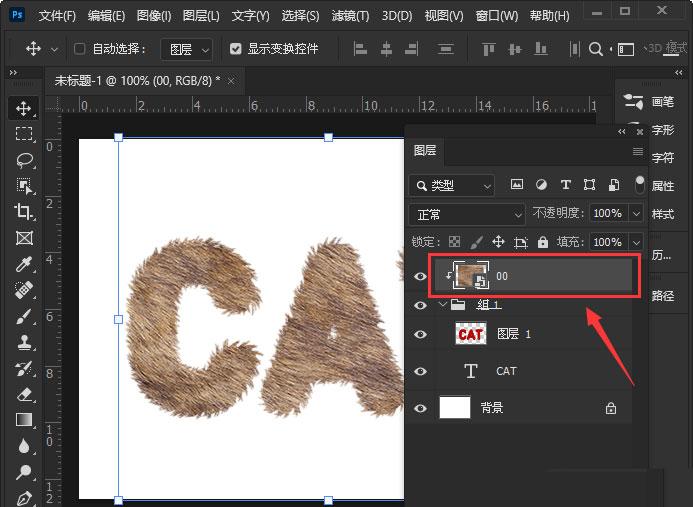Open the 正常 blend mode dropdown
693x507 pixels.
pos(468,215)
